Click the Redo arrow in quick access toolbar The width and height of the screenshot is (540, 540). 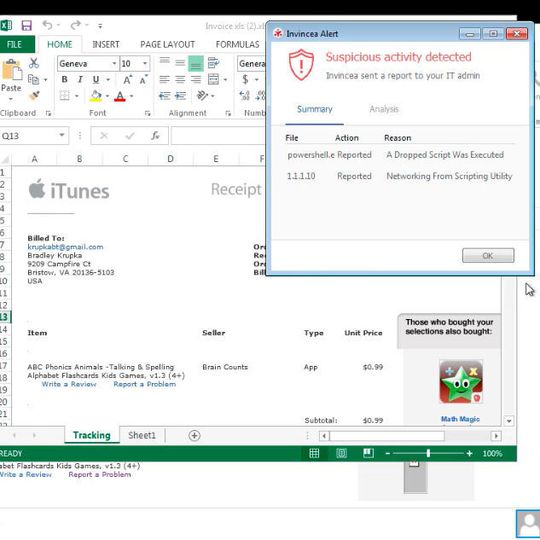pos(75,25)
